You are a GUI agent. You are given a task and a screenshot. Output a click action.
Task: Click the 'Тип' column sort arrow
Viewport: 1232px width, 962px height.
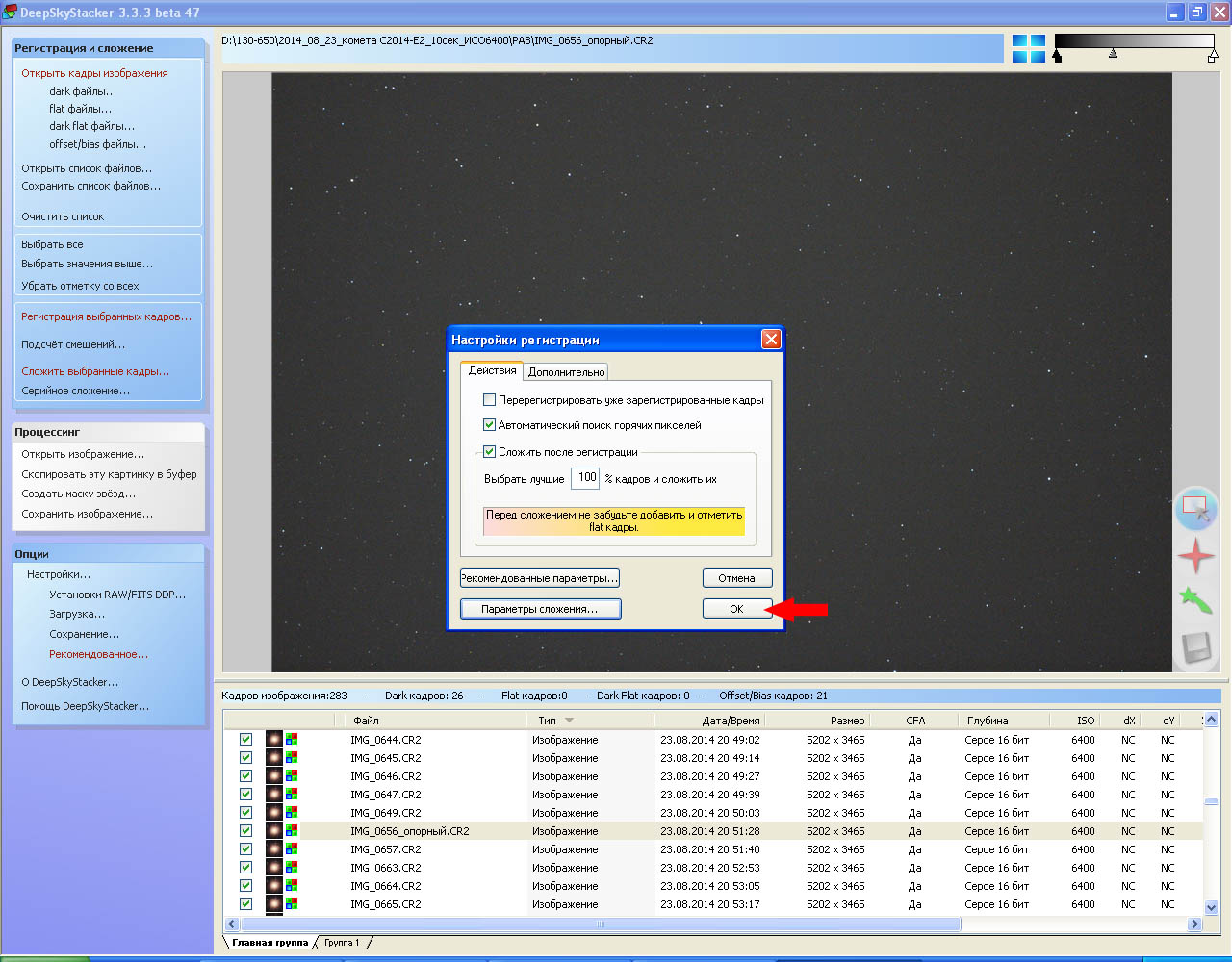click(x=569, y=721)
